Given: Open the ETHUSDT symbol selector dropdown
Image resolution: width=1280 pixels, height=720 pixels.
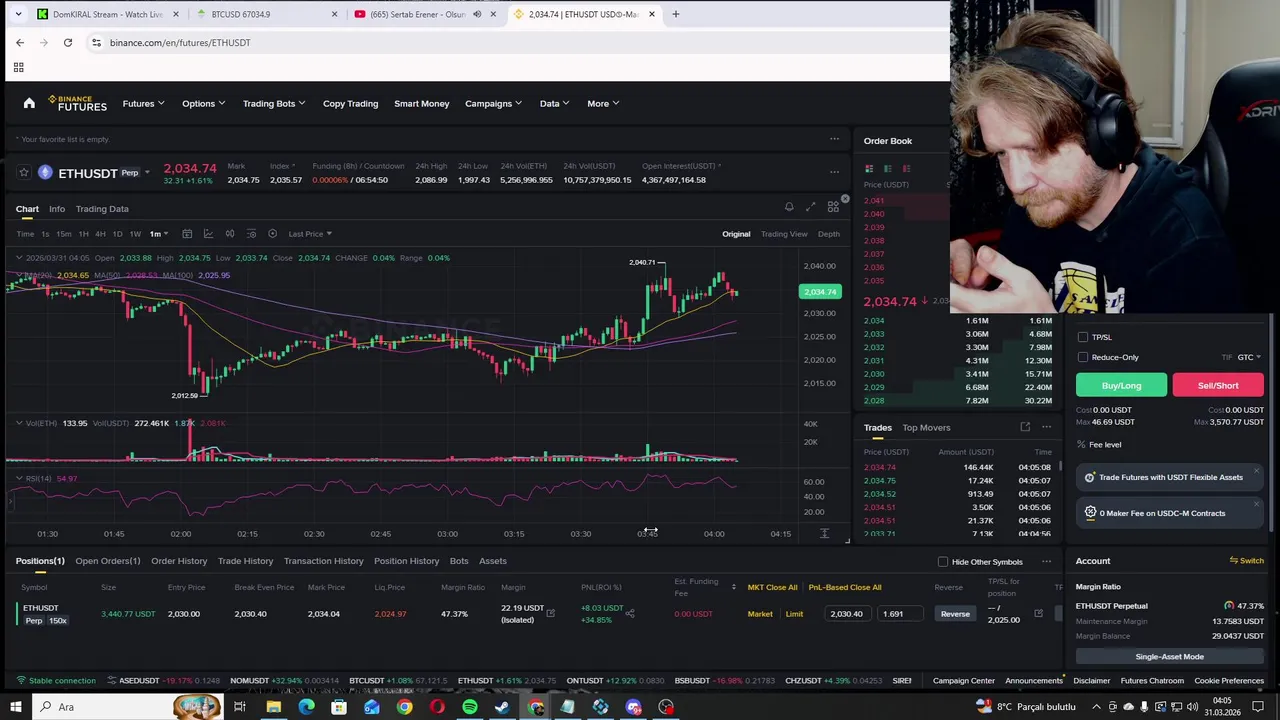Looking at the screenshot, I should (147, 173).
